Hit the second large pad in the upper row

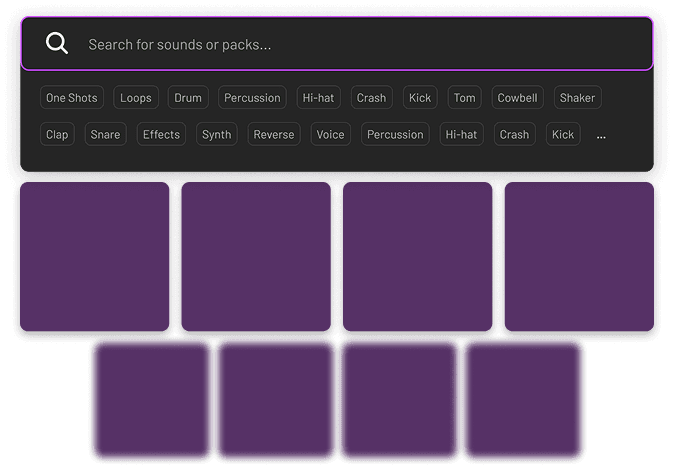point(256,256)
